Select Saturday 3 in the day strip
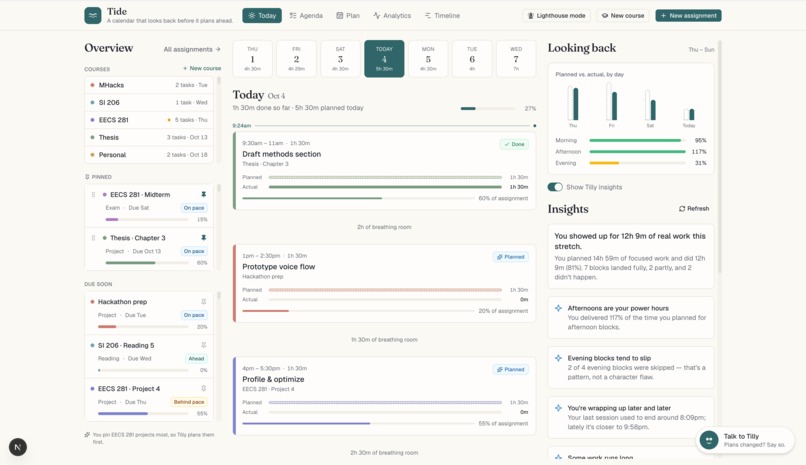 click(x=340, y=59)
